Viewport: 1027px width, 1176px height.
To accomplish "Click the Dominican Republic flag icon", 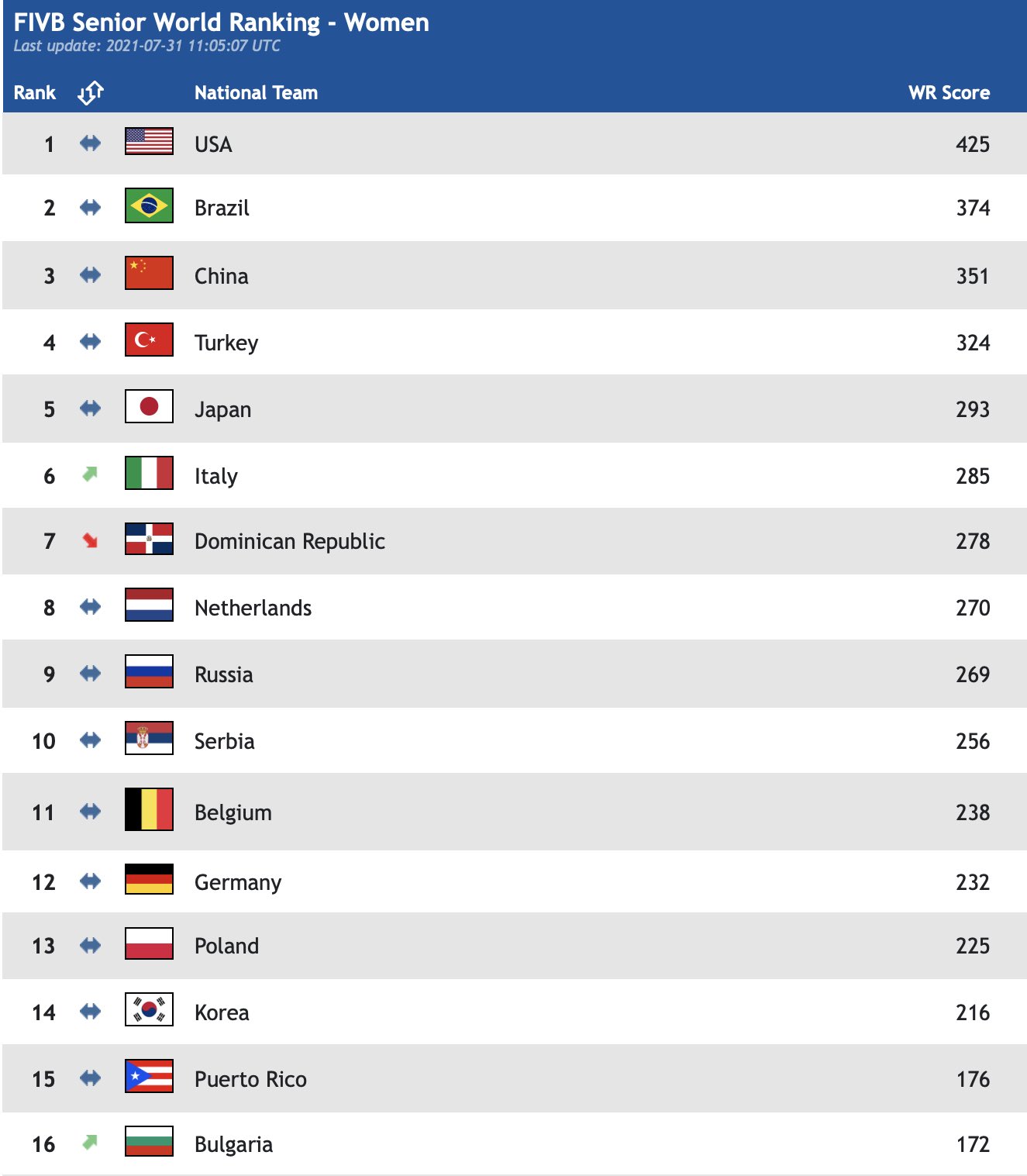I will [x=149, y=539].
